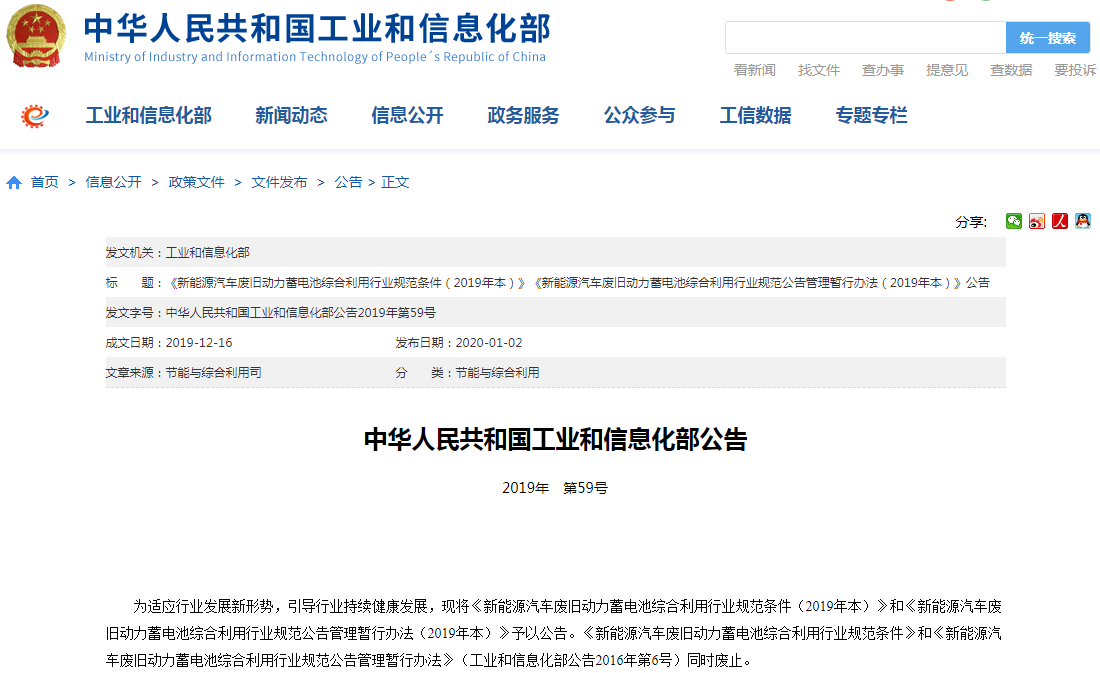Click the 统一搜索 search button
Screen dimensions: 1100x673
(1047, 38)
